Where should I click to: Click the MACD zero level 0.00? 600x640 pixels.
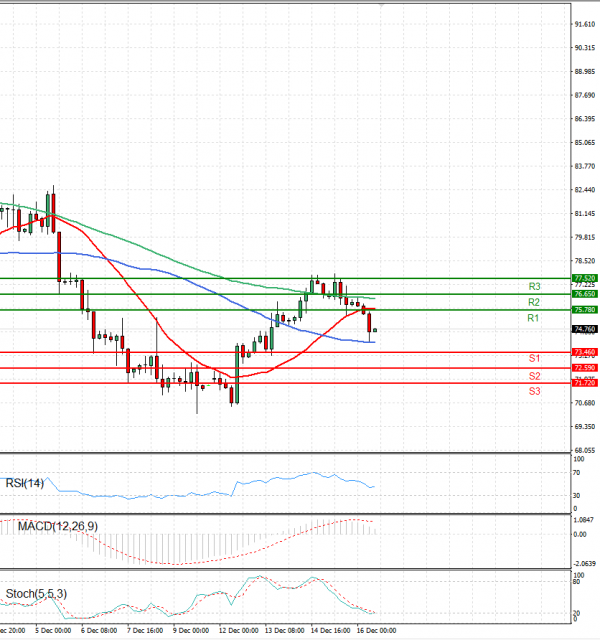(x=580, y=534)
